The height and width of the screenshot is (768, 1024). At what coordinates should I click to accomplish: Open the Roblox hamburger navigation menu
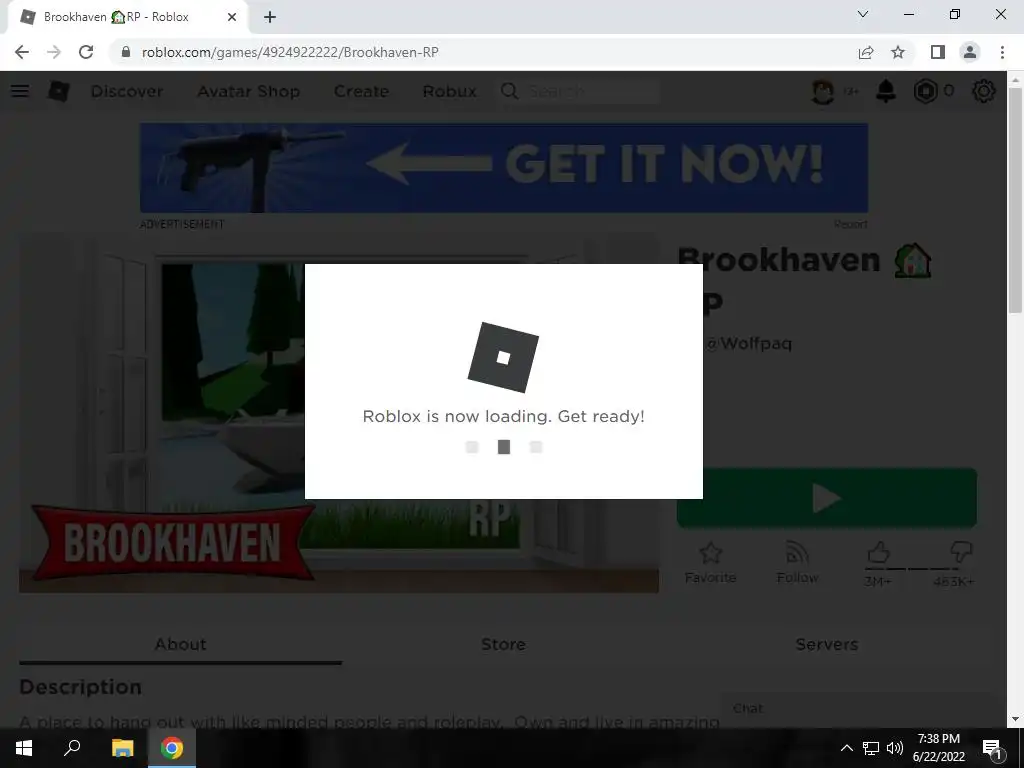[x=20, y=91]
